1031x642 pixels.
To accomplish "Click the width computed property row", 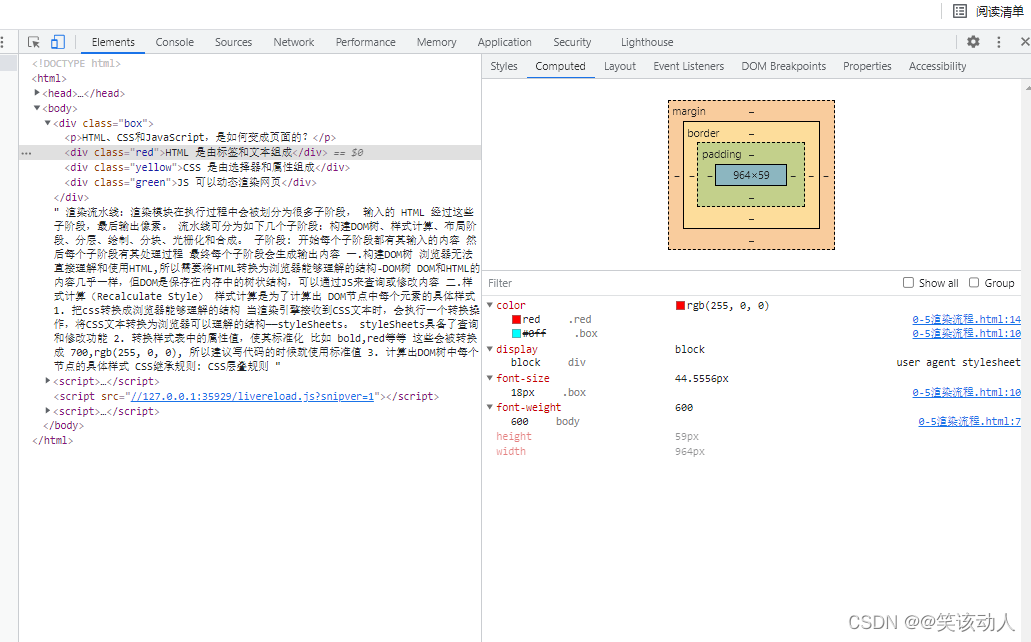I will [x=753, y=451].
